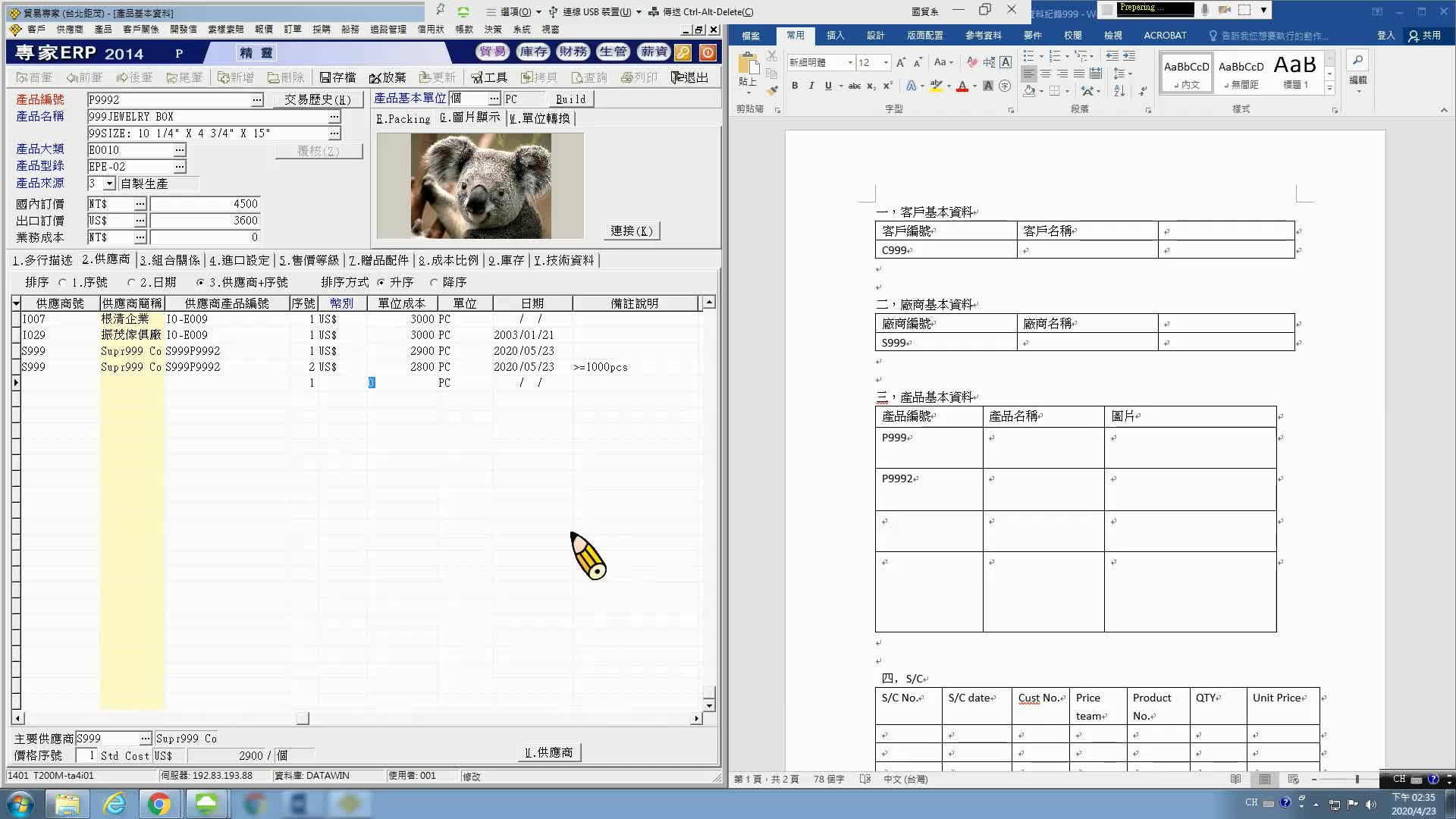Viewport: 1456px width, 819px height.
Task: Open the 產品編號 lookup ellipsis button
Action: tap(257, 99)
